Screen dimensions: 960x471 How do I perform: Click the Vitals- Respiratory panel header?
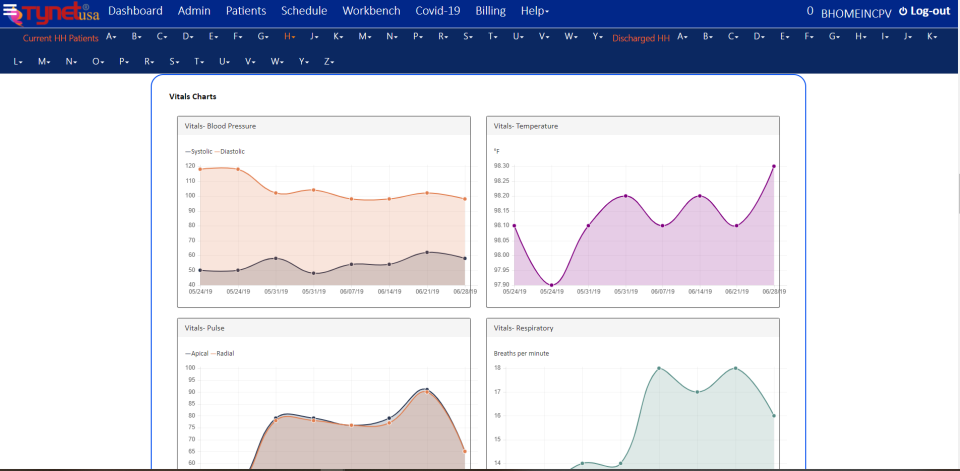(x=632, y=328)
